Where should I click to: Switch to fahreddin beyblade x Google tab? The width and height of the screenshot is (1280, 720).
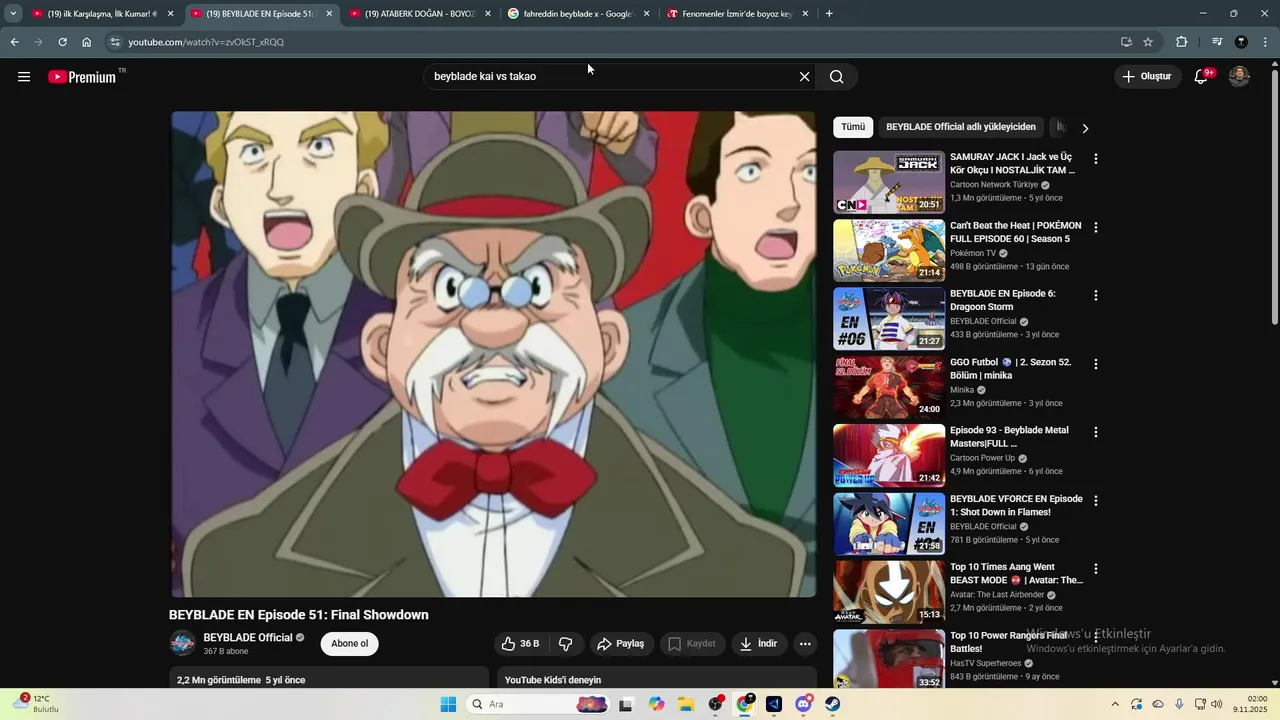click(x=579, y=14)
